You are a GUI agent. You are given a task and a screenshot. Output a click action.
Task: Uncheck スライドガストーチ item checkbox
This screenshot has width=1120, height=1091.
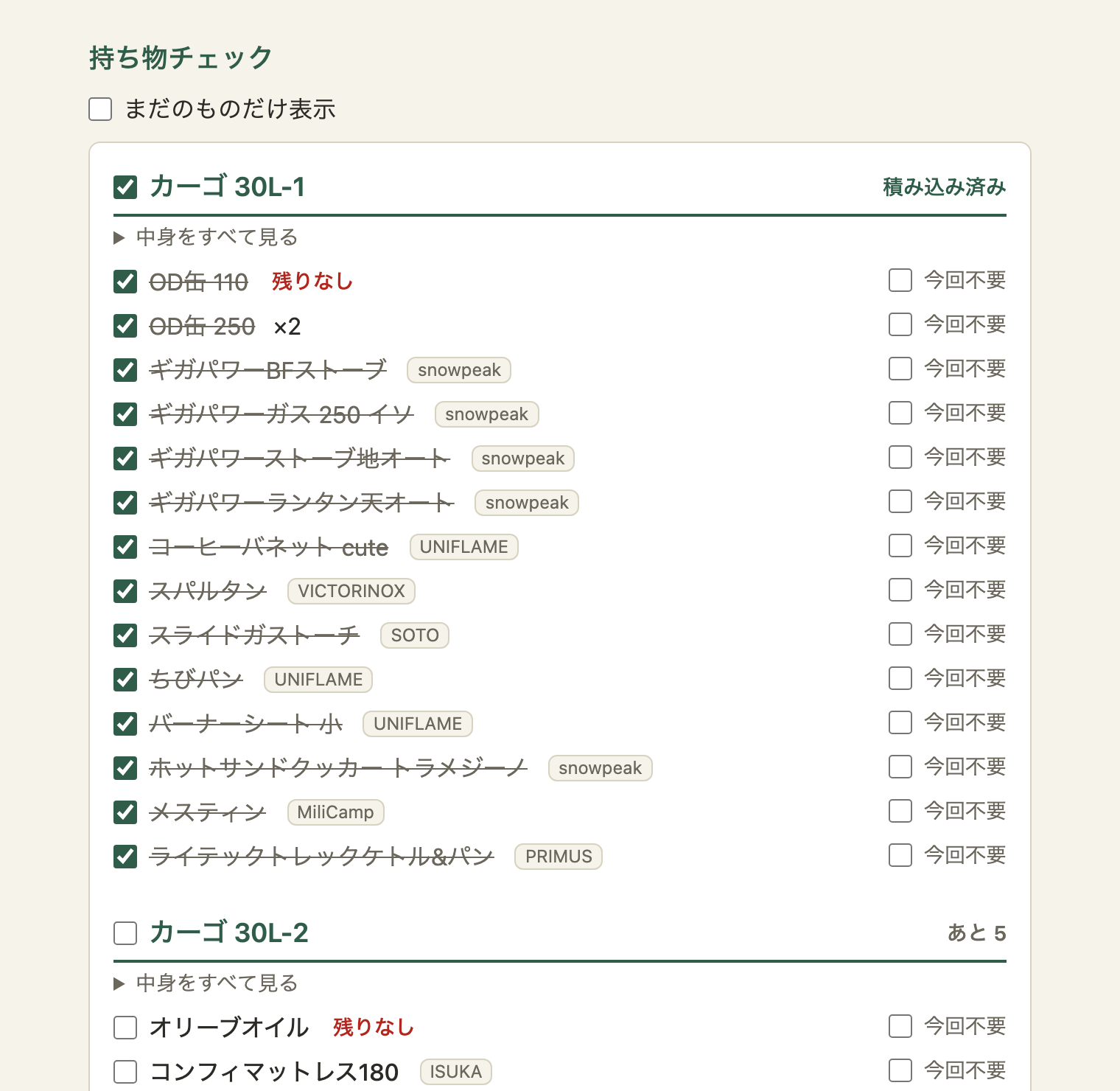125,635
